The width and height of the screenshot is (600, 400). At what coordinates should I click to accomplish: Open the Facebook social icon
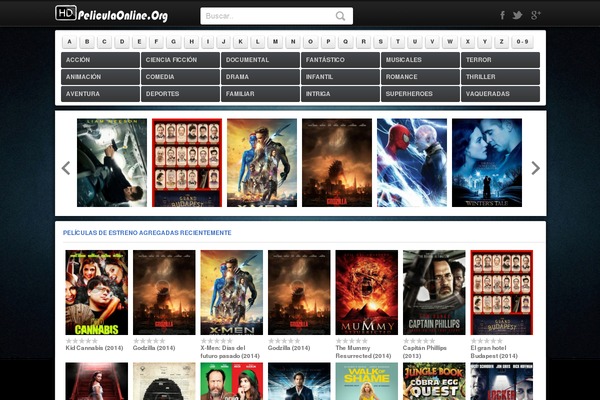(x=502, y=15)
